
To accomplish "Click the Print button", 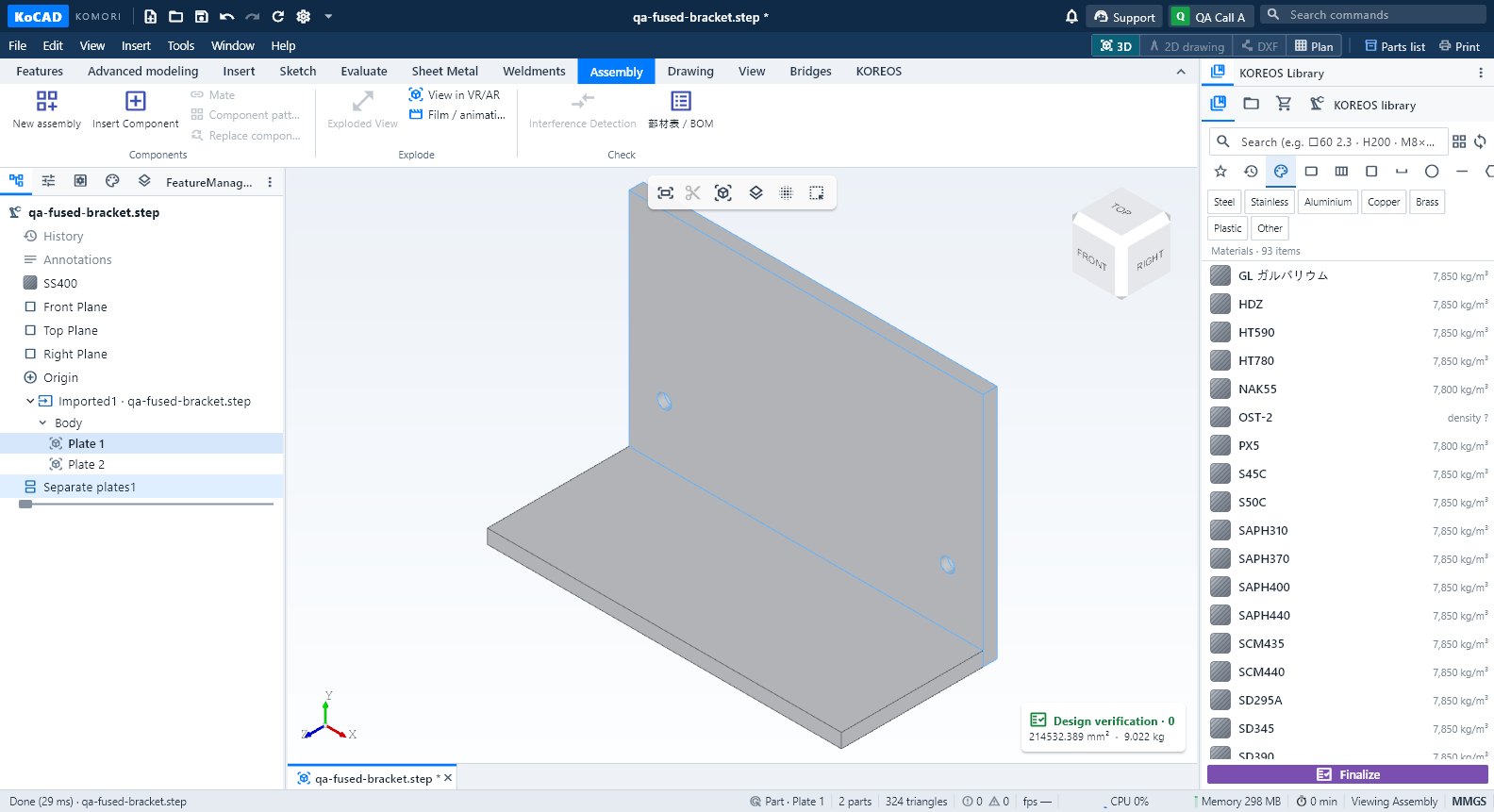I will tap(1459, 45).
